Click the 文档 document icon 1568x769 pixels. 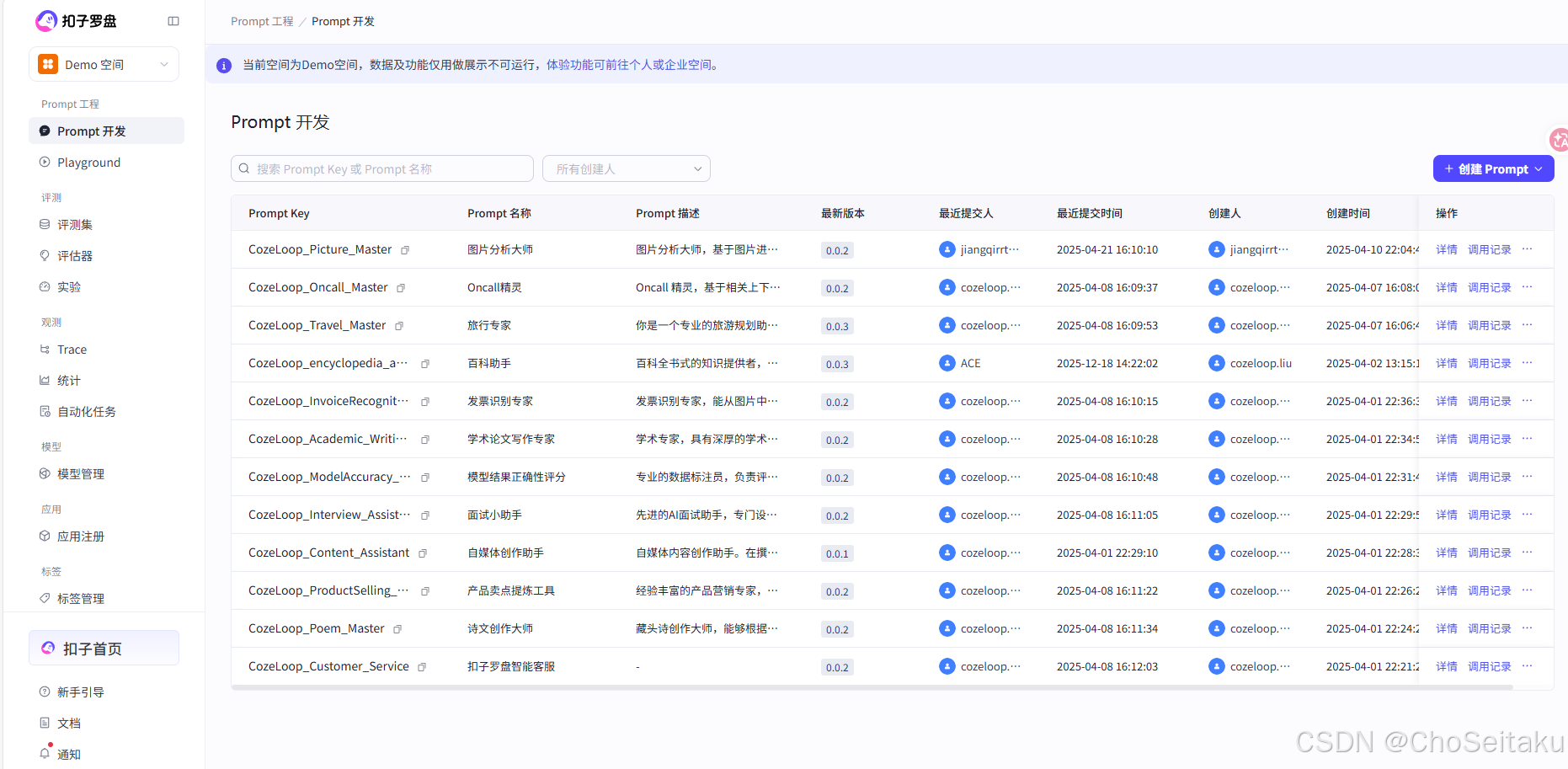45,723
